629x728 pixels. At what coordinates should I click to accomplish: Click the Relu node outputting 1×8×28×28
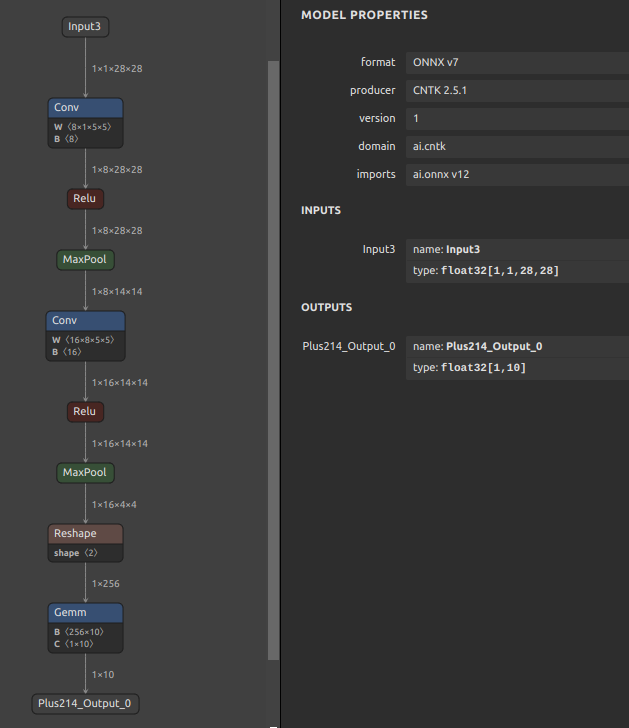click(85, 198)
